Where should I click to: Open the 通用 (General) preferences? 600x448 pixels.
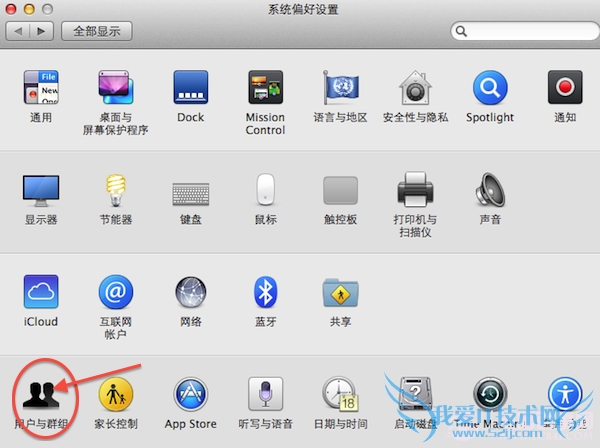(x=41, y=87)
